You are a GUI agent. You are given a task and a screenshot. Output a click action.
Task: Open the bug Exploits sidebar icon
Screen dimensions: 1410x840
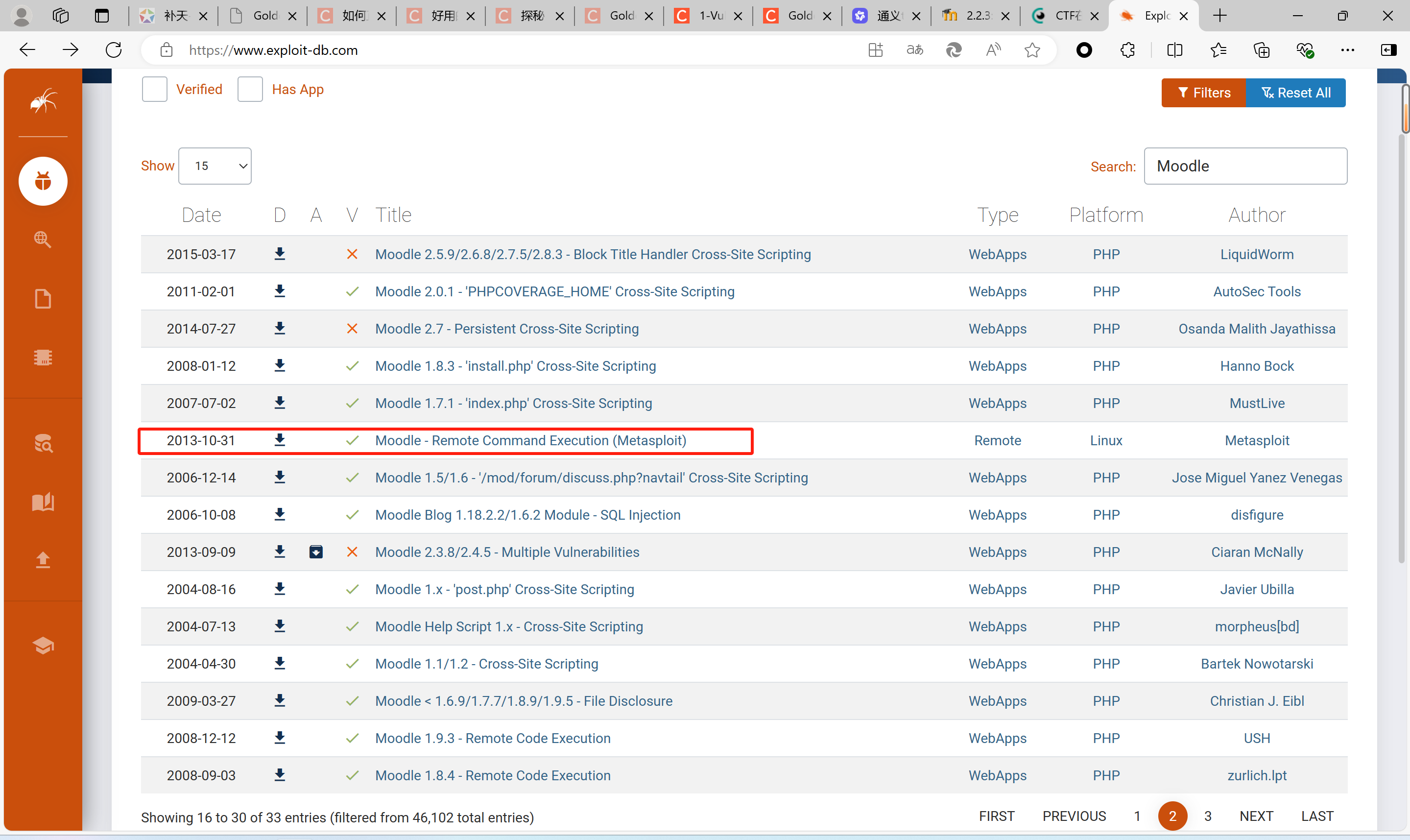[43, 181]
